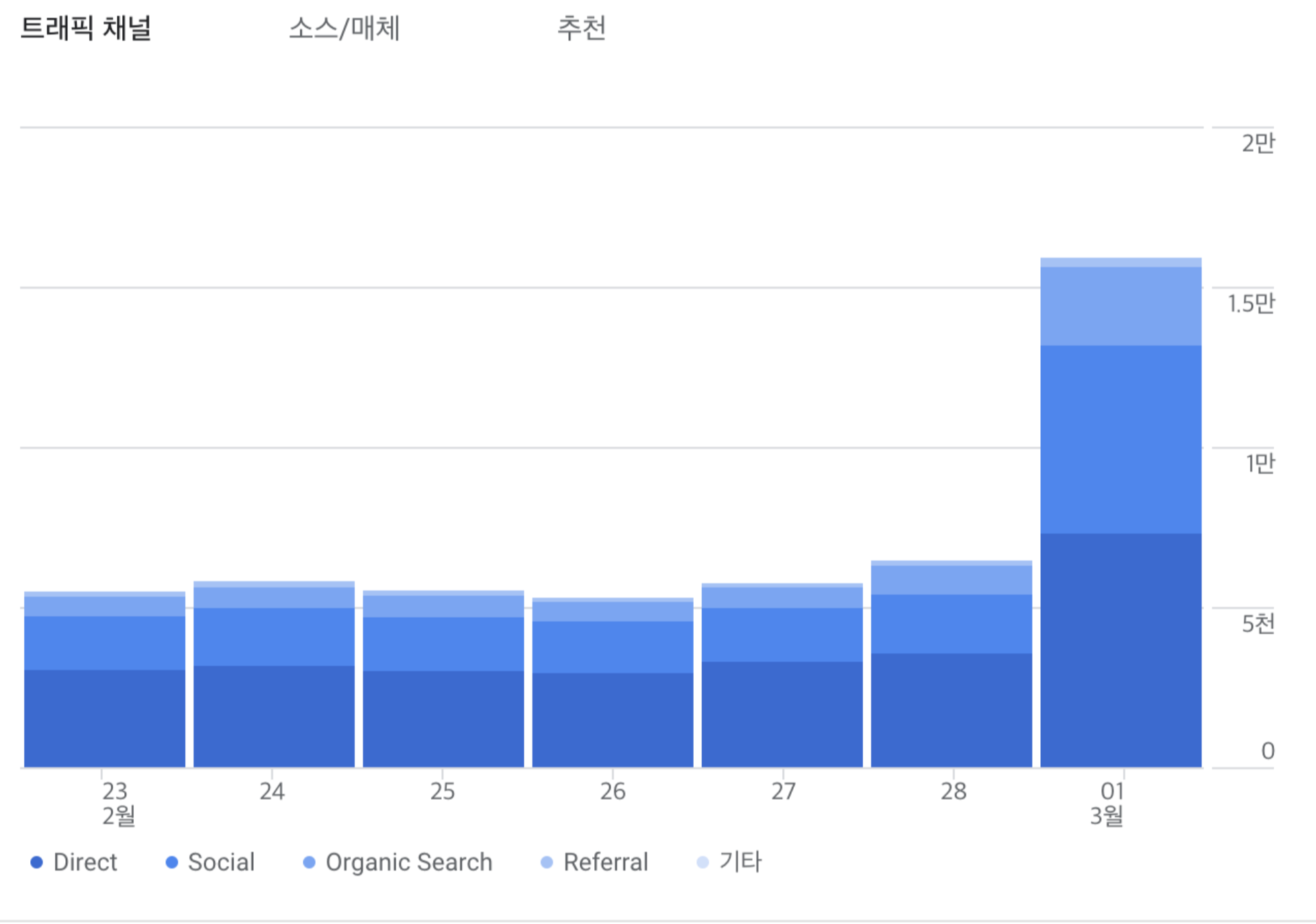Viewport: 1316px width, 924px height.
Task: Select the Referral legend label
Action: click(x=606, y=862)
